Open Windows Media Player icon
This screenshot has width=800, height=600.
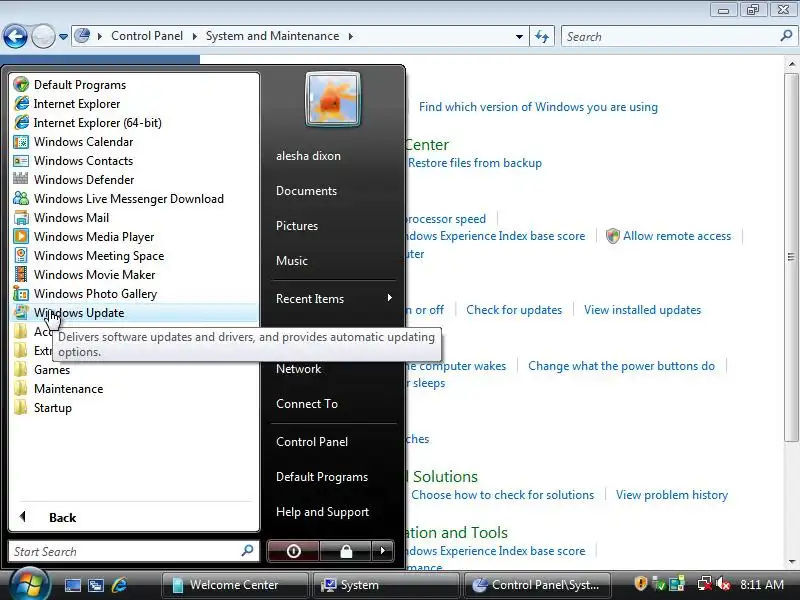[21, 237]
